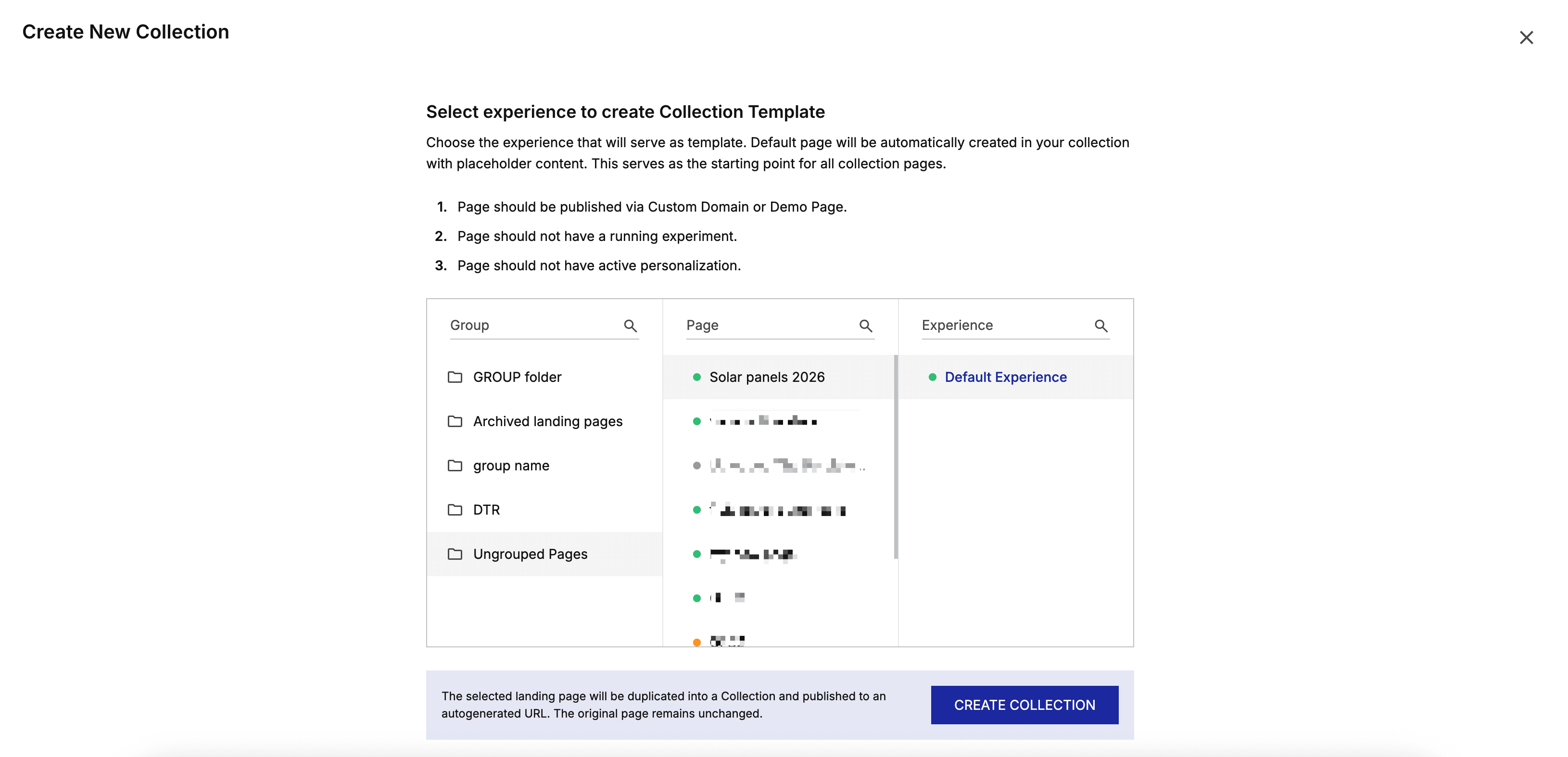Select the Solar panels 2026 page

(x=766, y=377)
